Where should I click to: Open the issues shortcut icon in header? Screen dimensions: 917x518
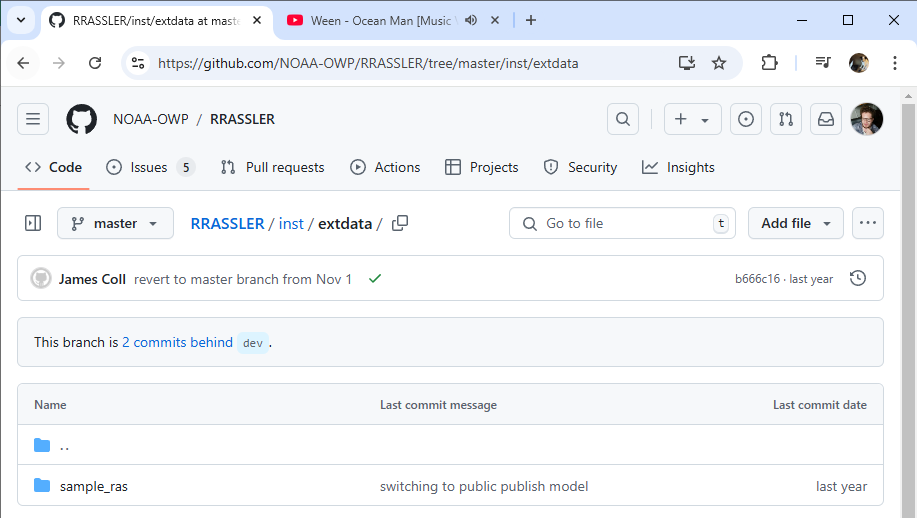click(x=745, y=119)
